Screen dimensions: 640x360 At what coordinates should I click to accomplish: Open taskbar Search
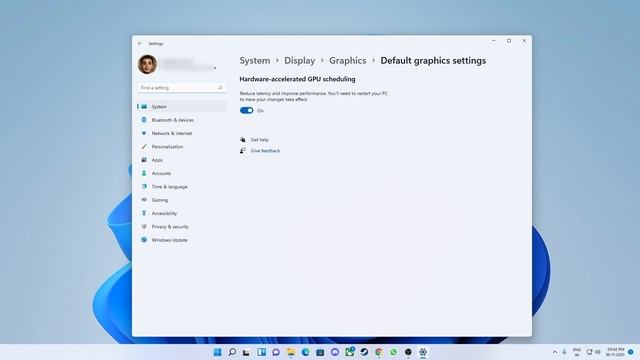point(232,352)
